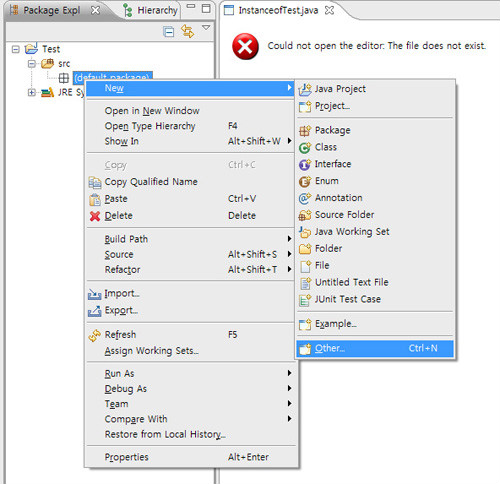This screenshot has height=484, width=500.
Task: Maximize the Package Explorer view
Action: 206,9
